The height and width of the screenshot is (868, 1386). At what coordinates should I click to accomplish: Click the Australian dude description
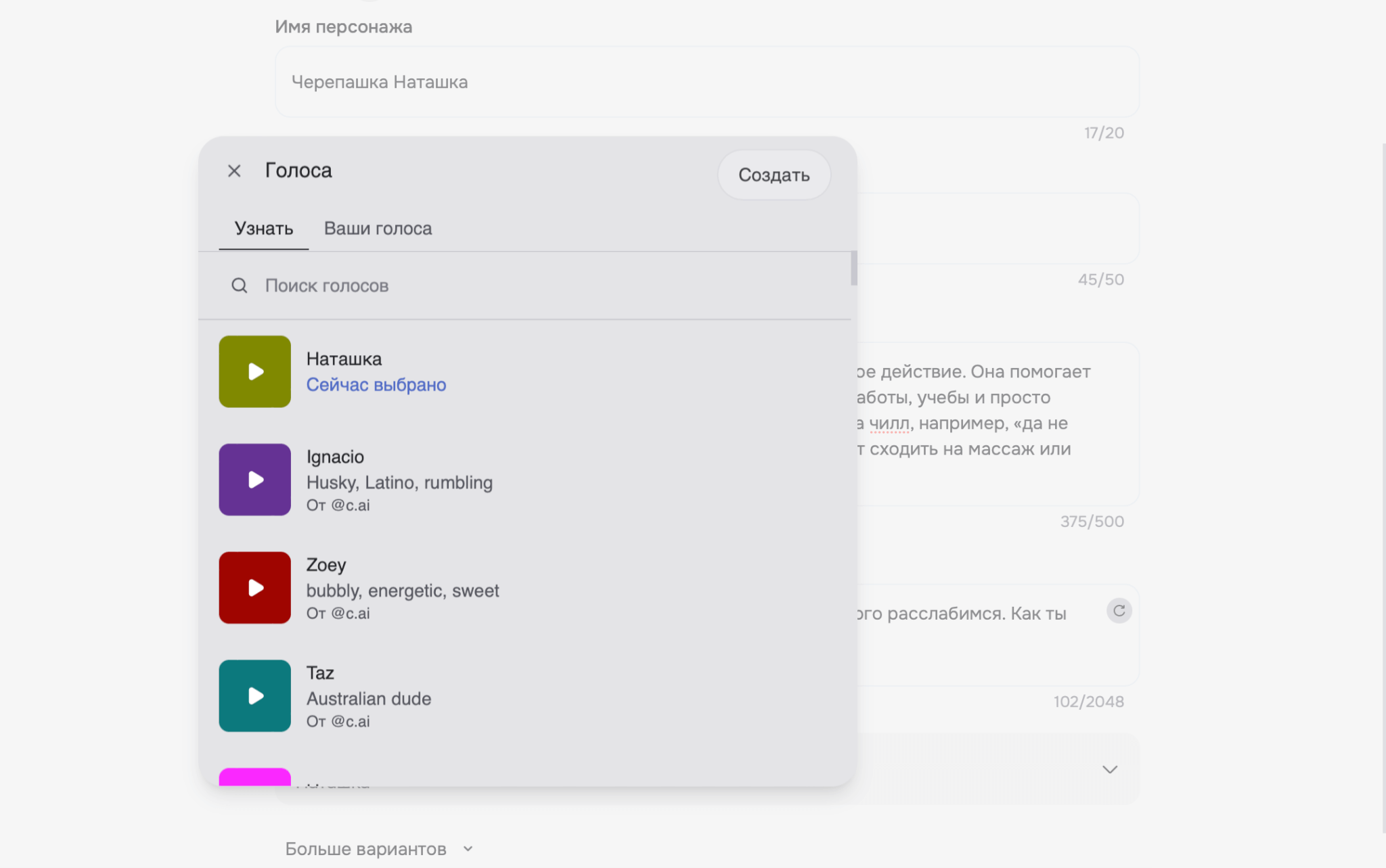(369, 698)
